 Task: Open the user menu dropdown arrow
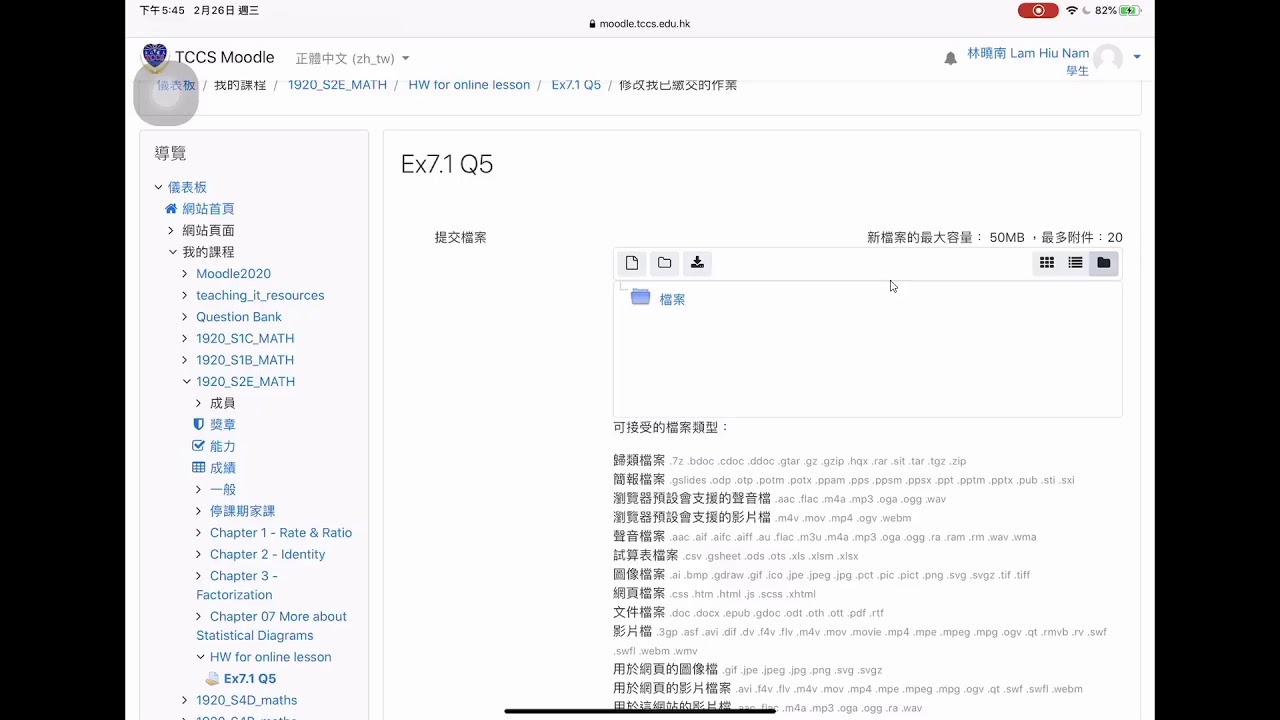pyautogui.click(x=1136, y=57)
